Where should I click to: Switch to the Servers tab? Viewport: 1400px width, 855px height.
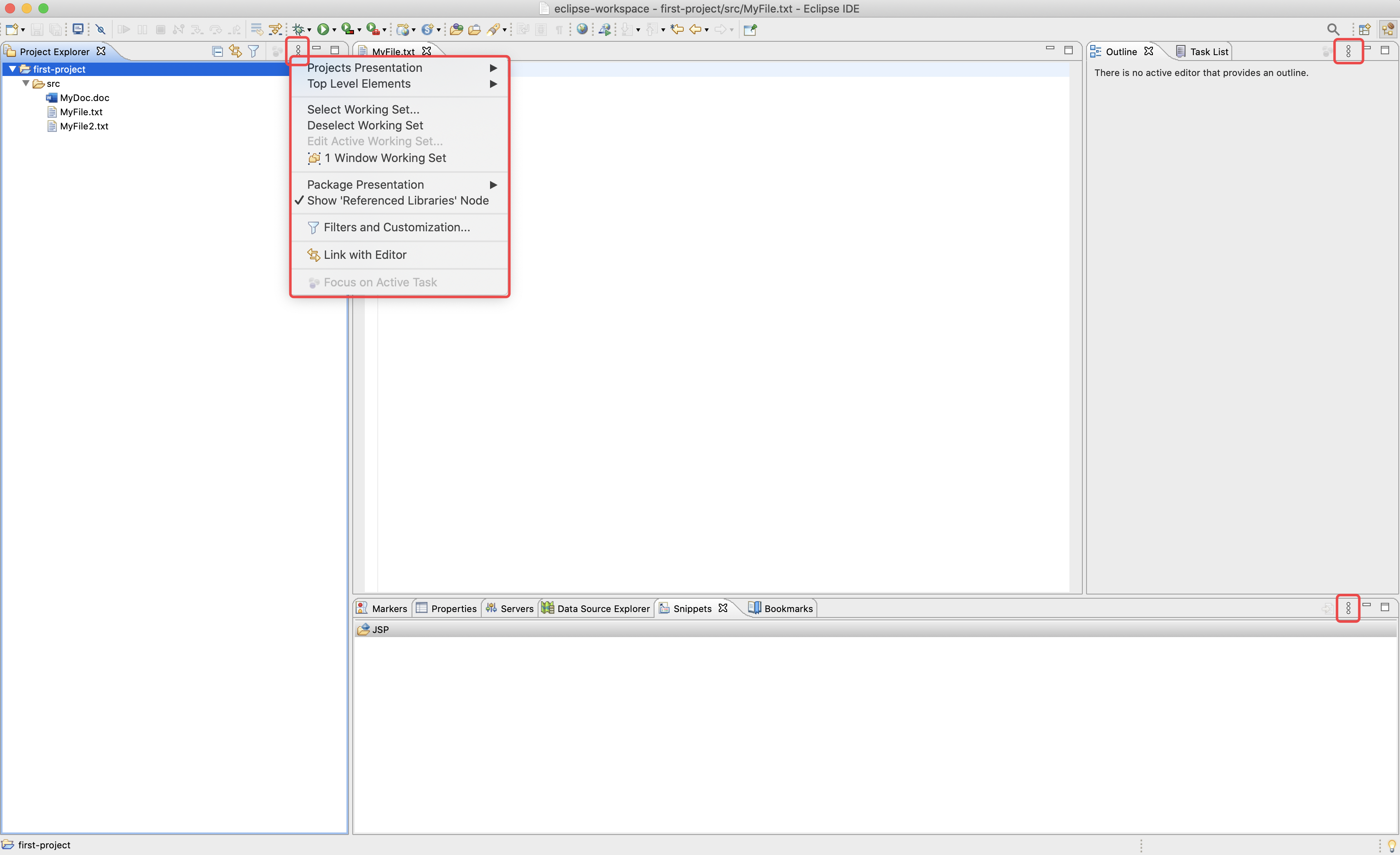510,608
